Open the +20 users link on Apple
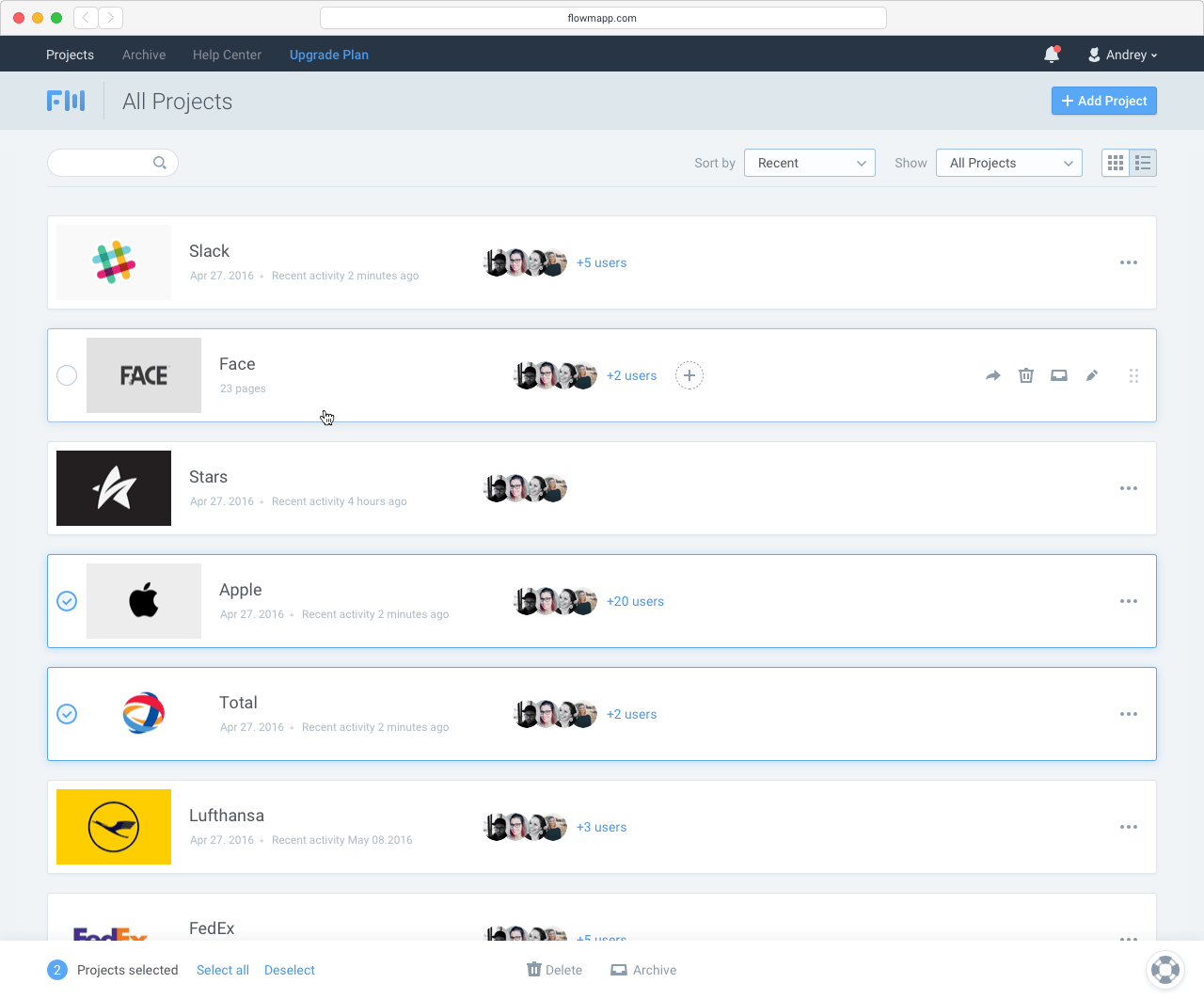1204x999 pixels. pos(635,601)
